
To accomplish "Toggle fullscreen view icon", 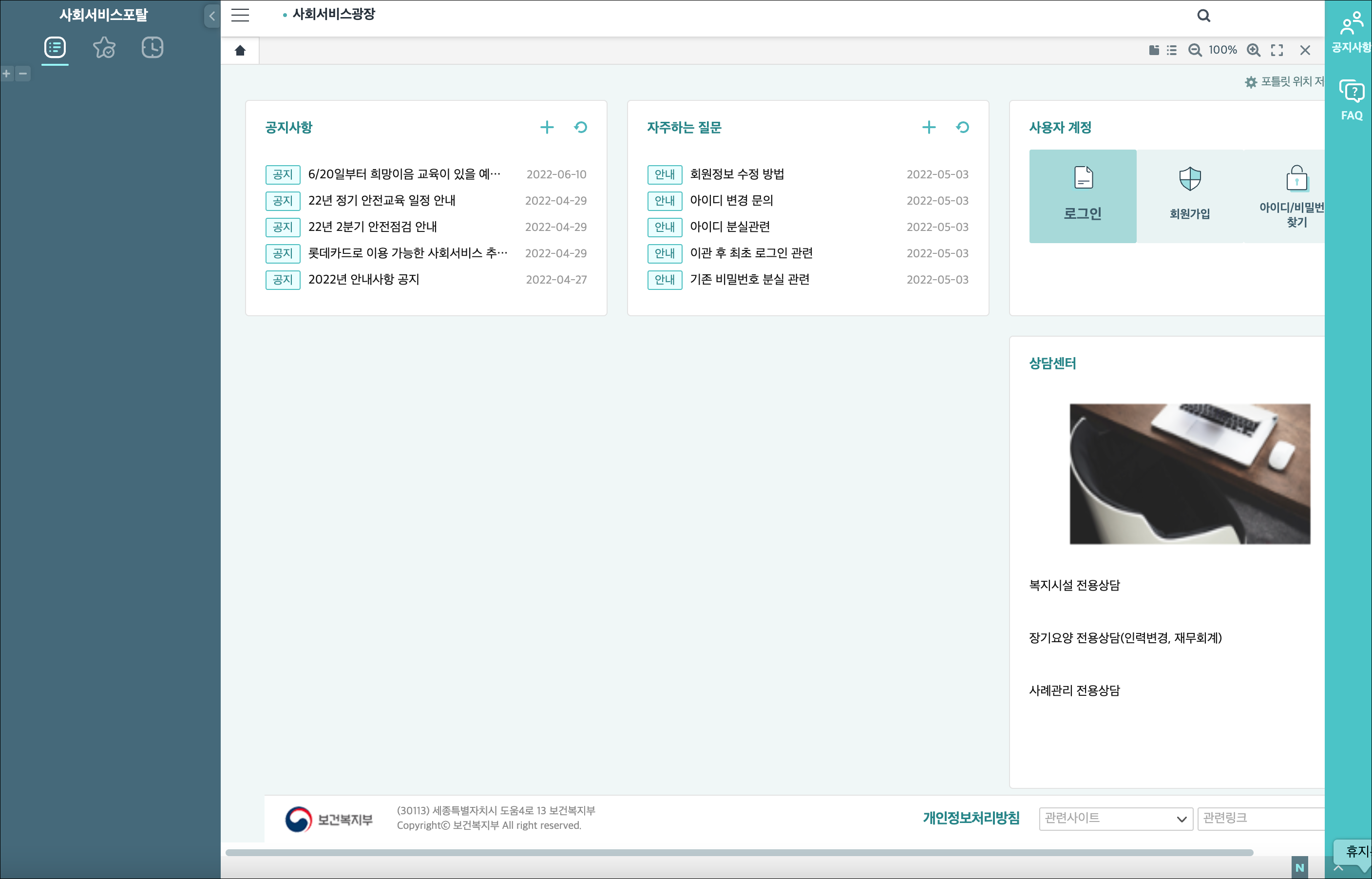I will [x=1277, y=50].
